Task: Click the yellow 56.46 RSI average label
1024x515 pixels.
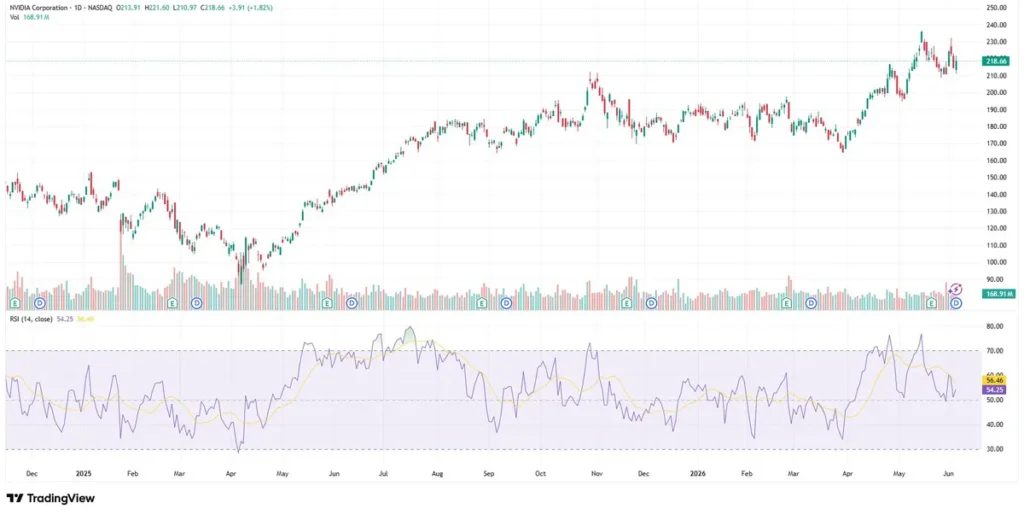Action: (x=996, y=380)
